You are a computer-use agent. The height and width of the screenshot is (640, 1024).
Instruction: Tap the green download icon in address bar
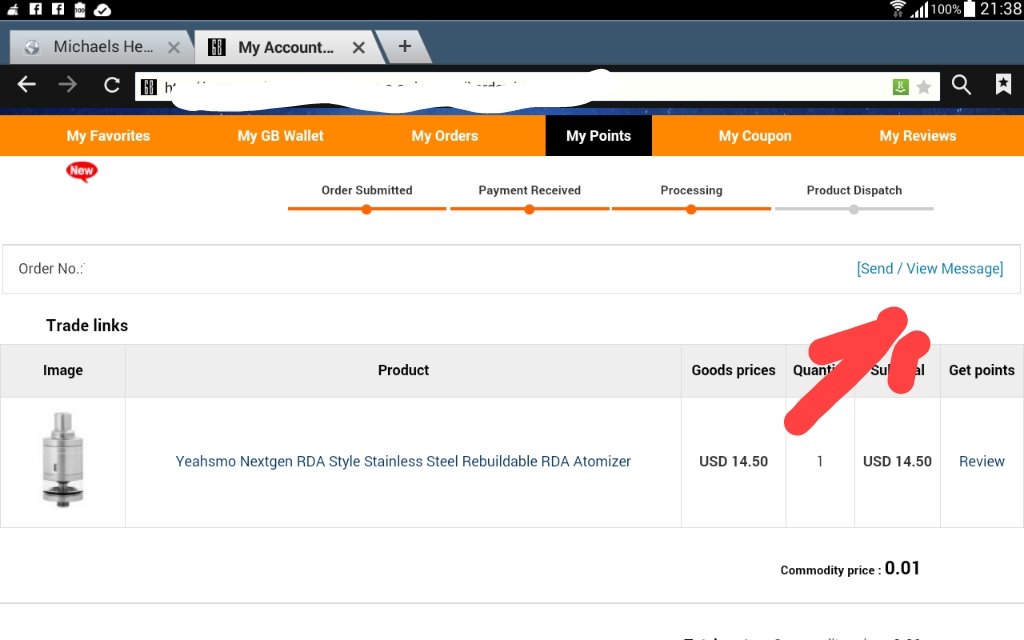coord(901,87)
